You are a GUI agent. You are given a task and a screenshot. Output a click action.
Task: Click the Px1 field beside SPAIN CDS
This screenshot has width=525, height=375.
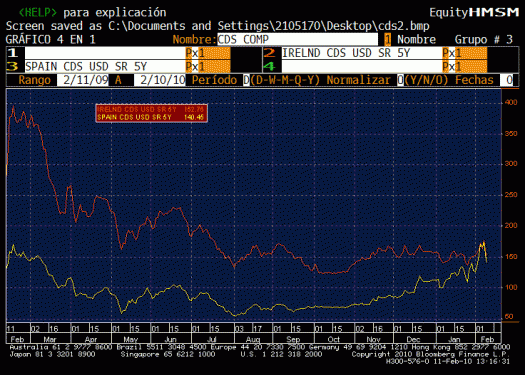coord(208,66)
